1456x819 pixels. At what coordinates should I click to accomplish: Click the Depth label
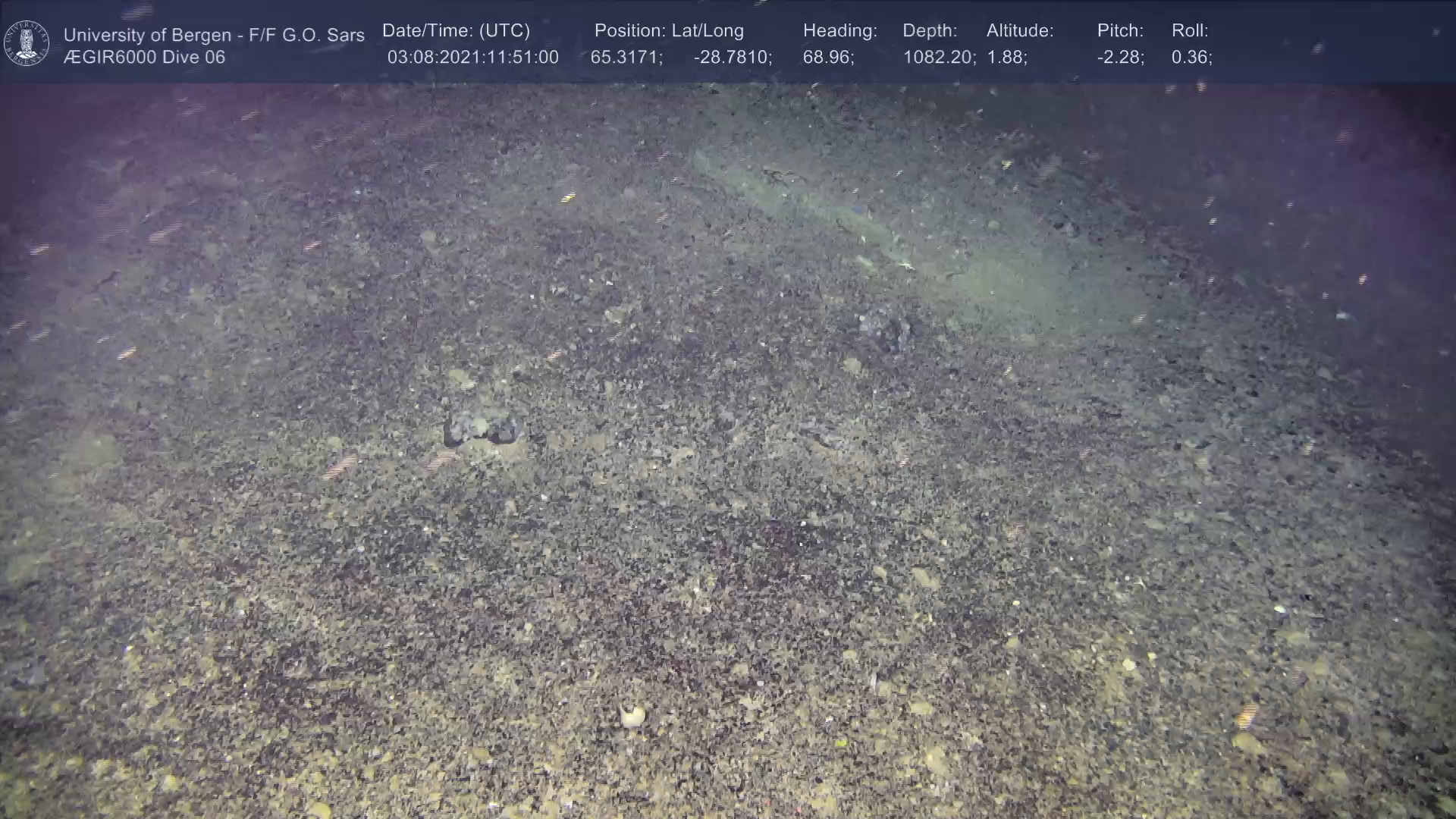930,31
